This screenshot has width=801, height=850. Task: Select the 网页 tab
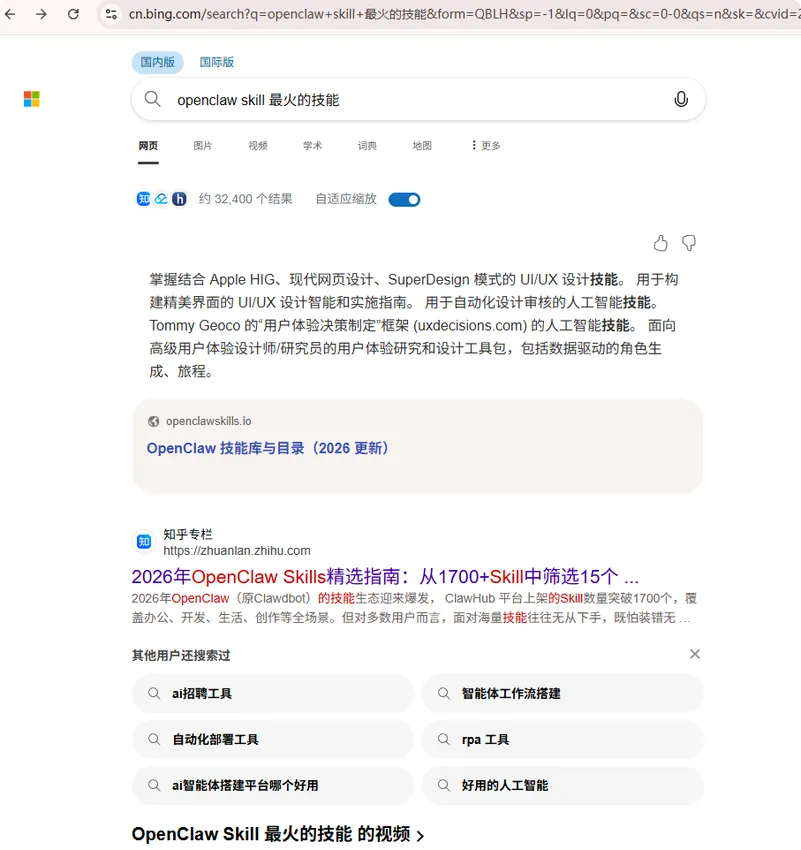click(148, 145)
